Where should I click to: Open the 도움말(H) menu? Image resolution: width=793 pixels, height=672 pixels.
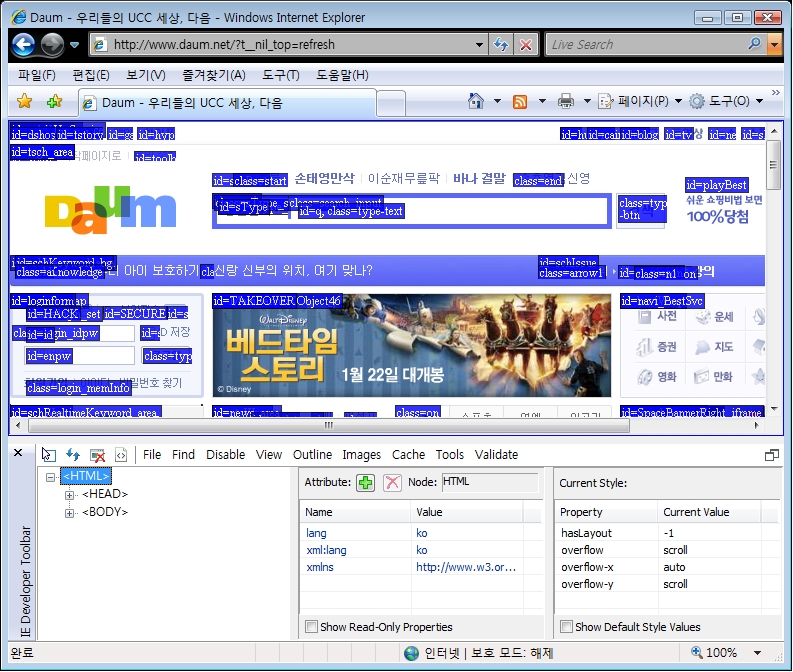[x=342, y=75]
